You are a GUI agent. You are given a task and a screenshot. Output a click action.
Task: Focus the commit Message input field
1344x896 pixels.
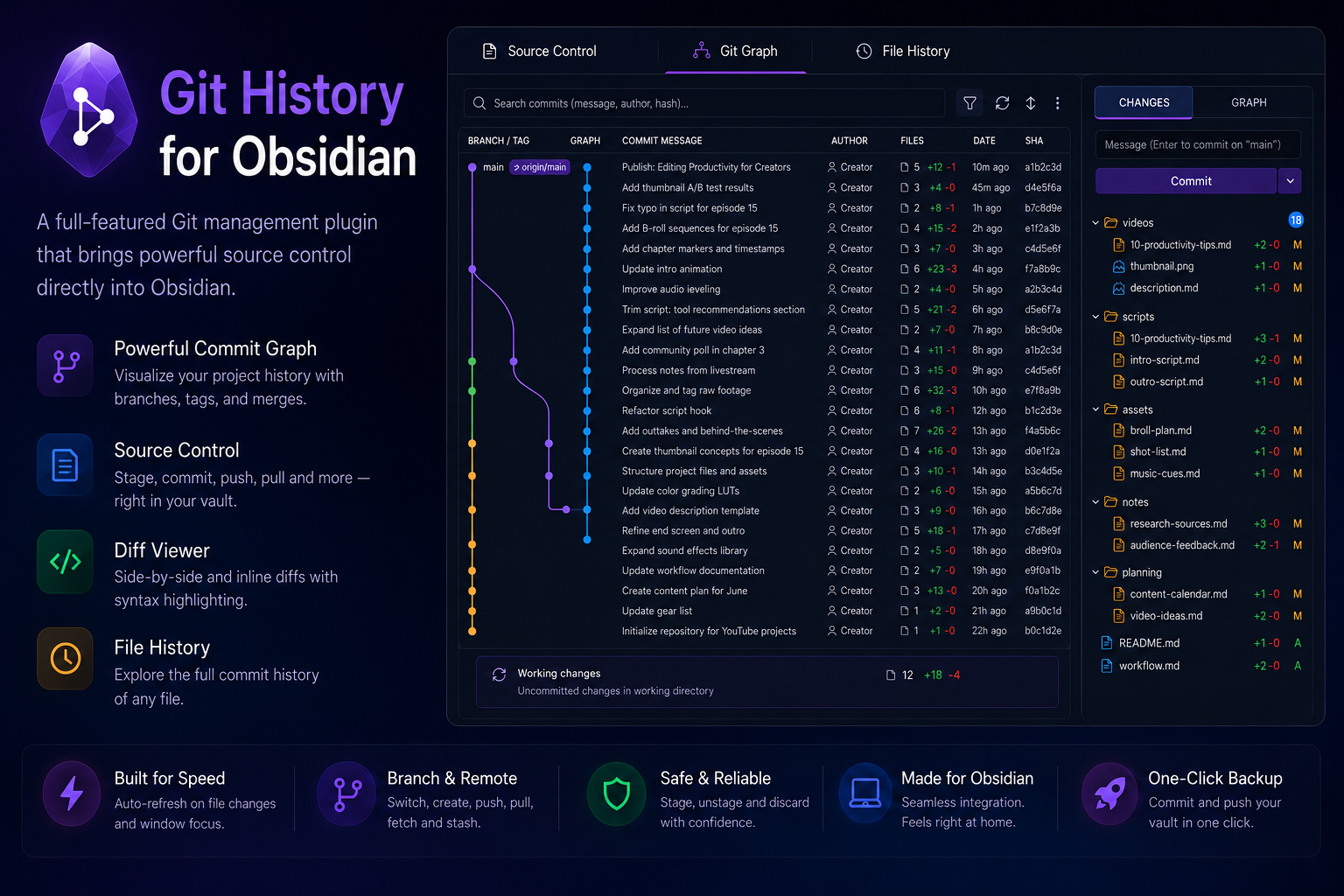(1198, 144)
